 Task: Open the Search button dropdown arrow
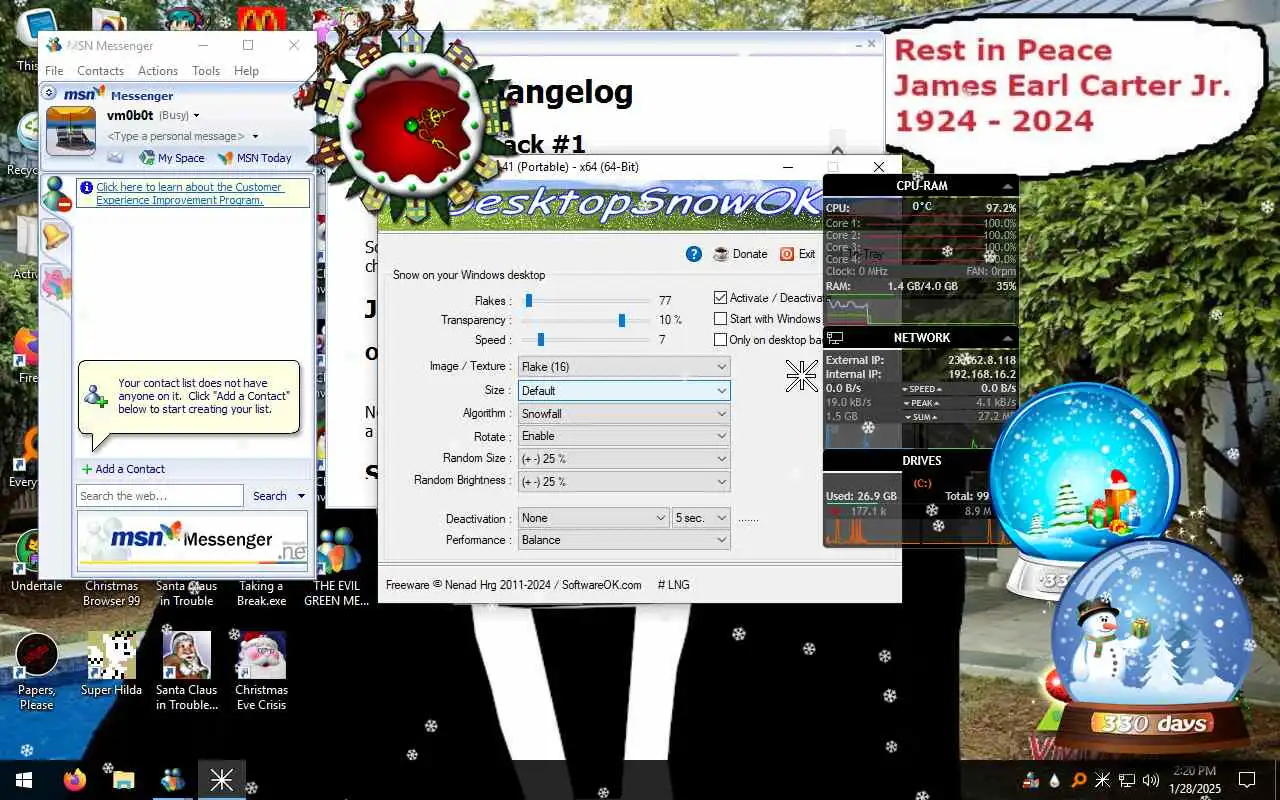[301, 496]
